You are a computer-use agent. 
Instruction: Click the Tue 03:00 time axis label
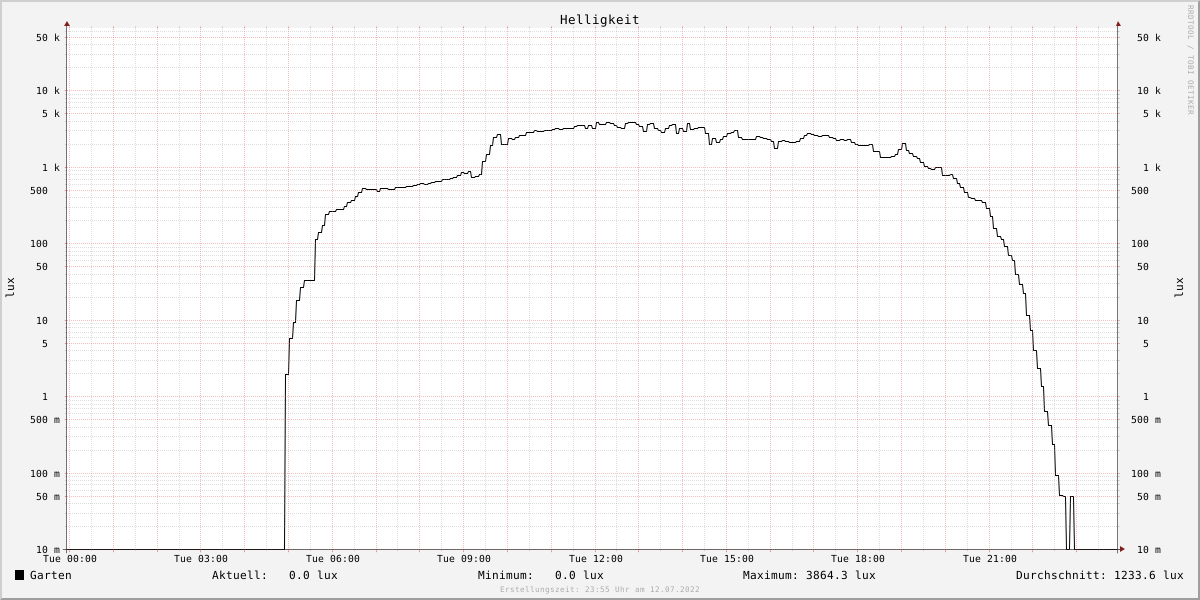(x=201, y=559)
